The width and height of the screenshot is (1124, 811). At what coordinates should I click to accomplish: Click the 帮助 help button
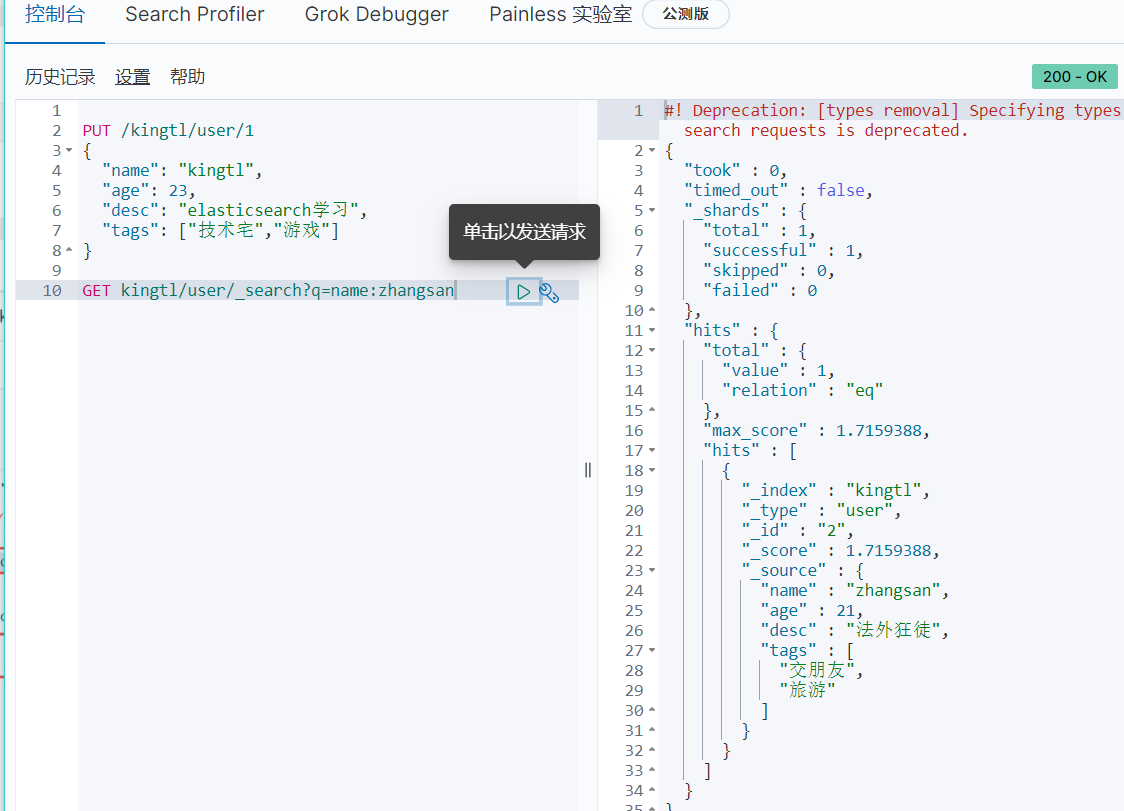(187, 77)
